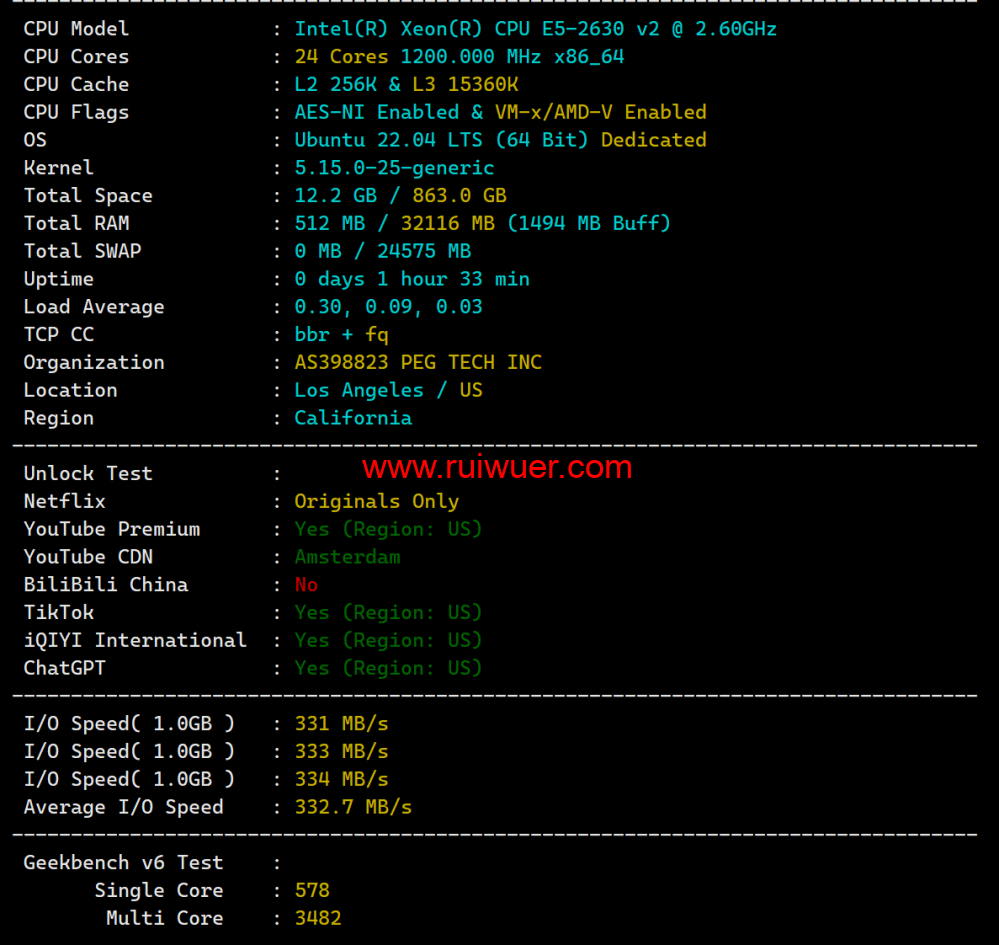Click the Total SWAP value
The width and height of the screenshot is (999, 945).
click(382, 251)
